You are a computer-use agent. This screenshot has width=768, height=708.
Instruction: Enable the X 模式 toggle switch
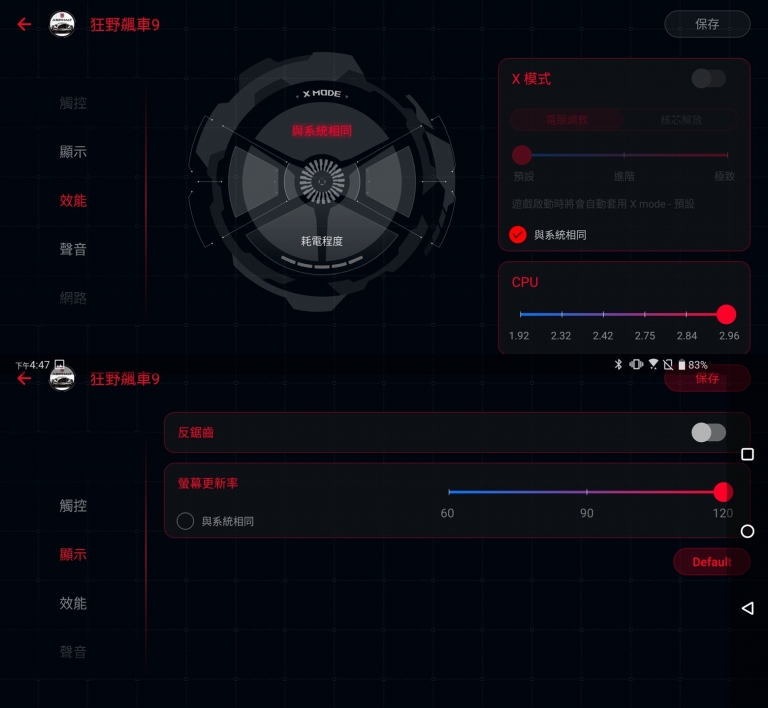coord(708,78)
